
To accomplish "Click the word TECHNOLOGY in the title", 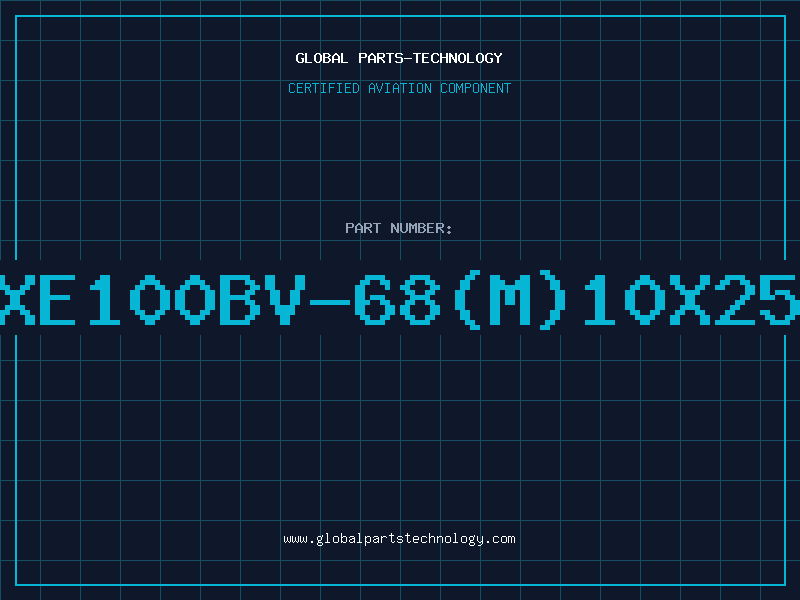I will [458, 58].
